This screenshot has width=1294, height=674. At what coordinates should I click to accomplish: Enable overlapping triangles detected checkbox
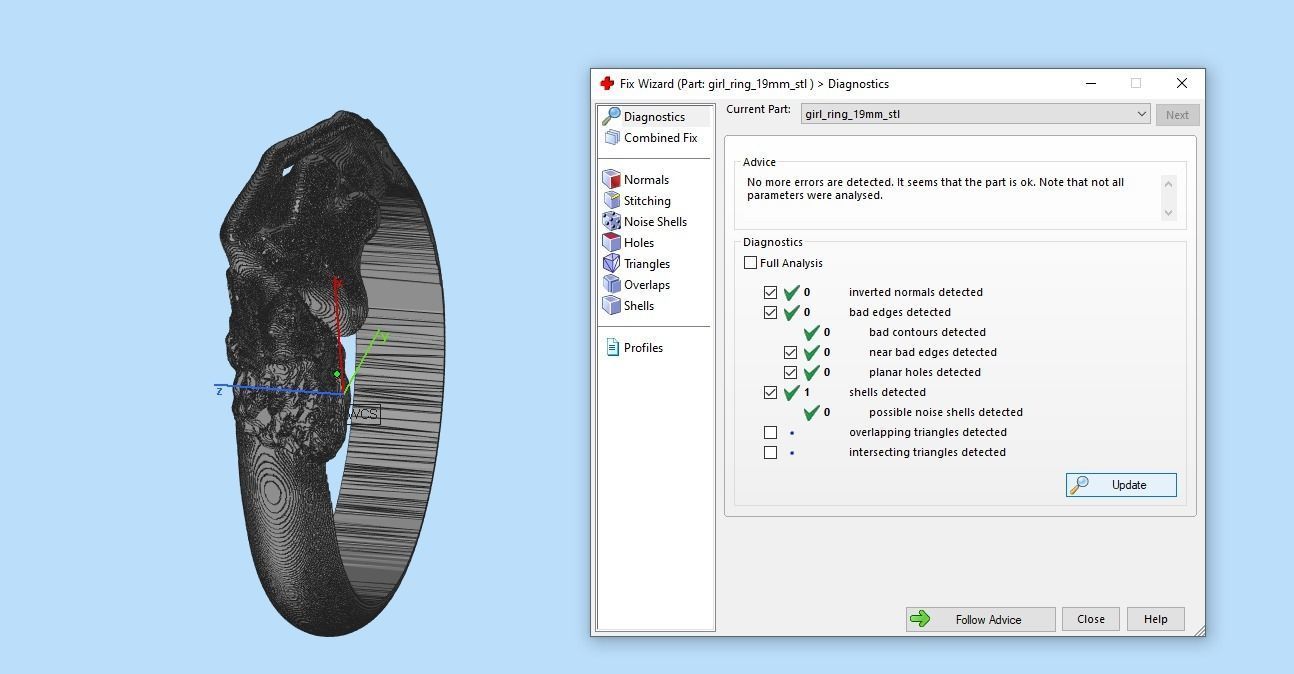770,432
